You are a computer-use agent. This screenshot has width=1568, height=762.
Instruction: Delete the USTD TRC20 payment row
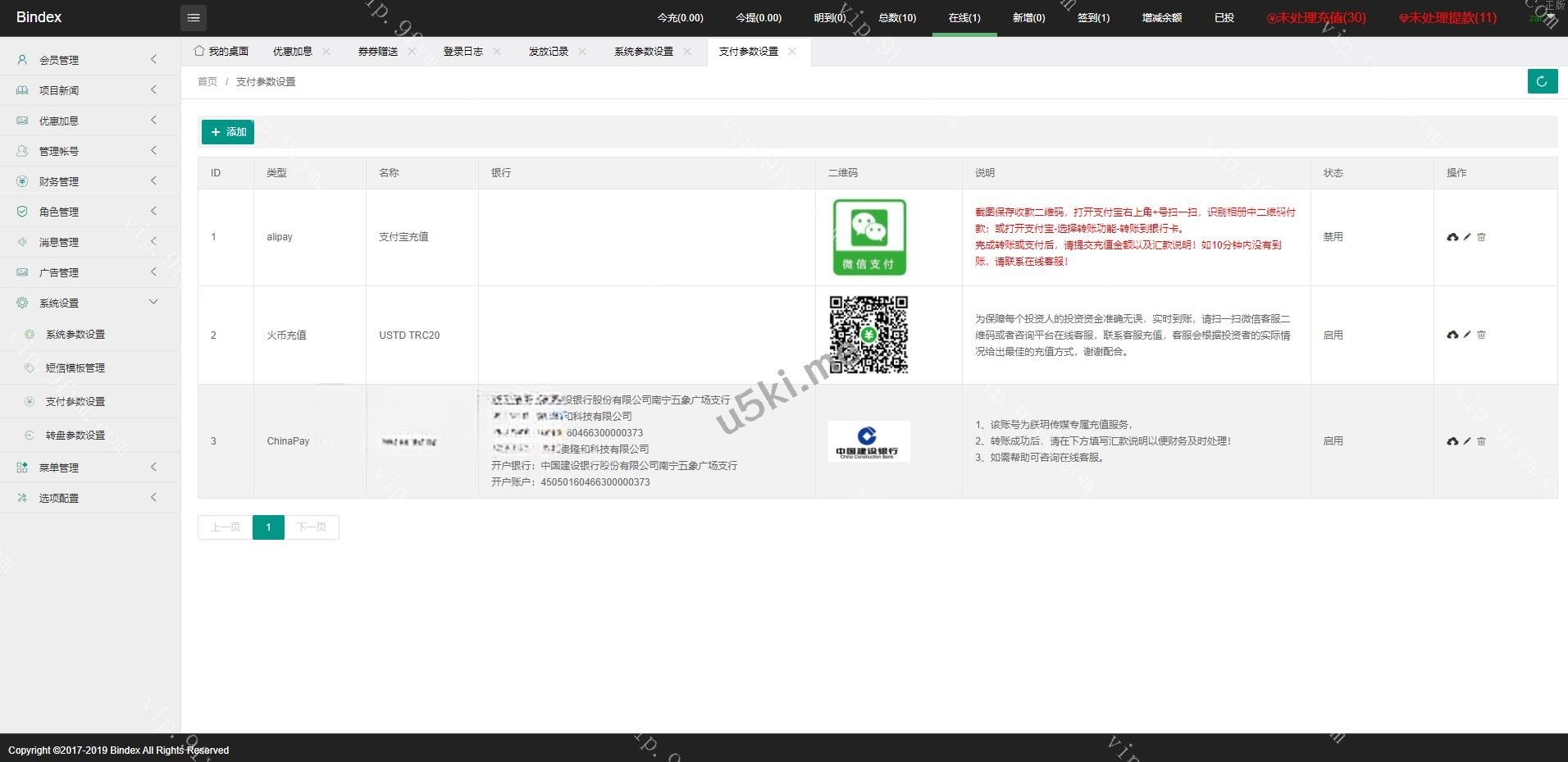(x=1481, y=335)
